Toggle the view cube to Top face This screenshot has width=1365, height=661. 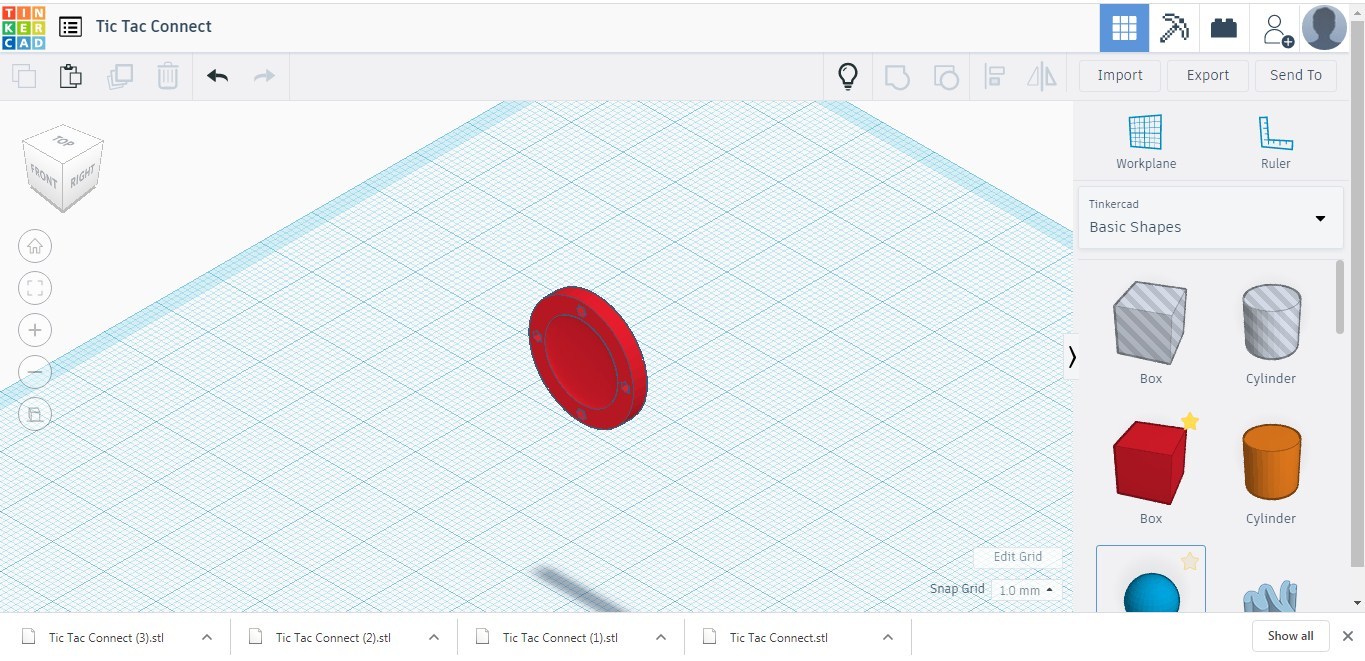pos(62,143)
